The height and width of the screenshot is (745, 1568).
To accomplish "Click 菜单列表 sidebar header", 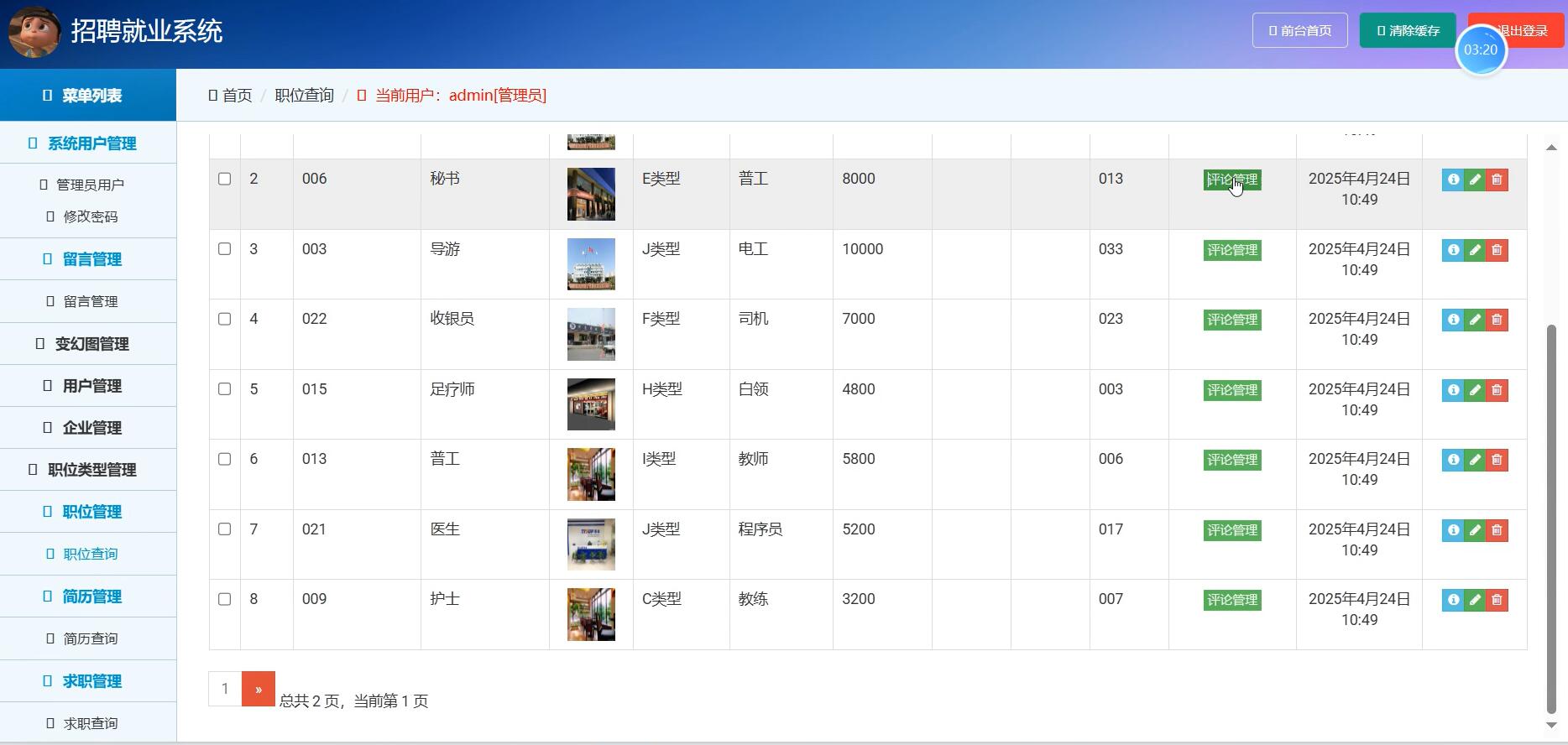I will pos(88,96).
